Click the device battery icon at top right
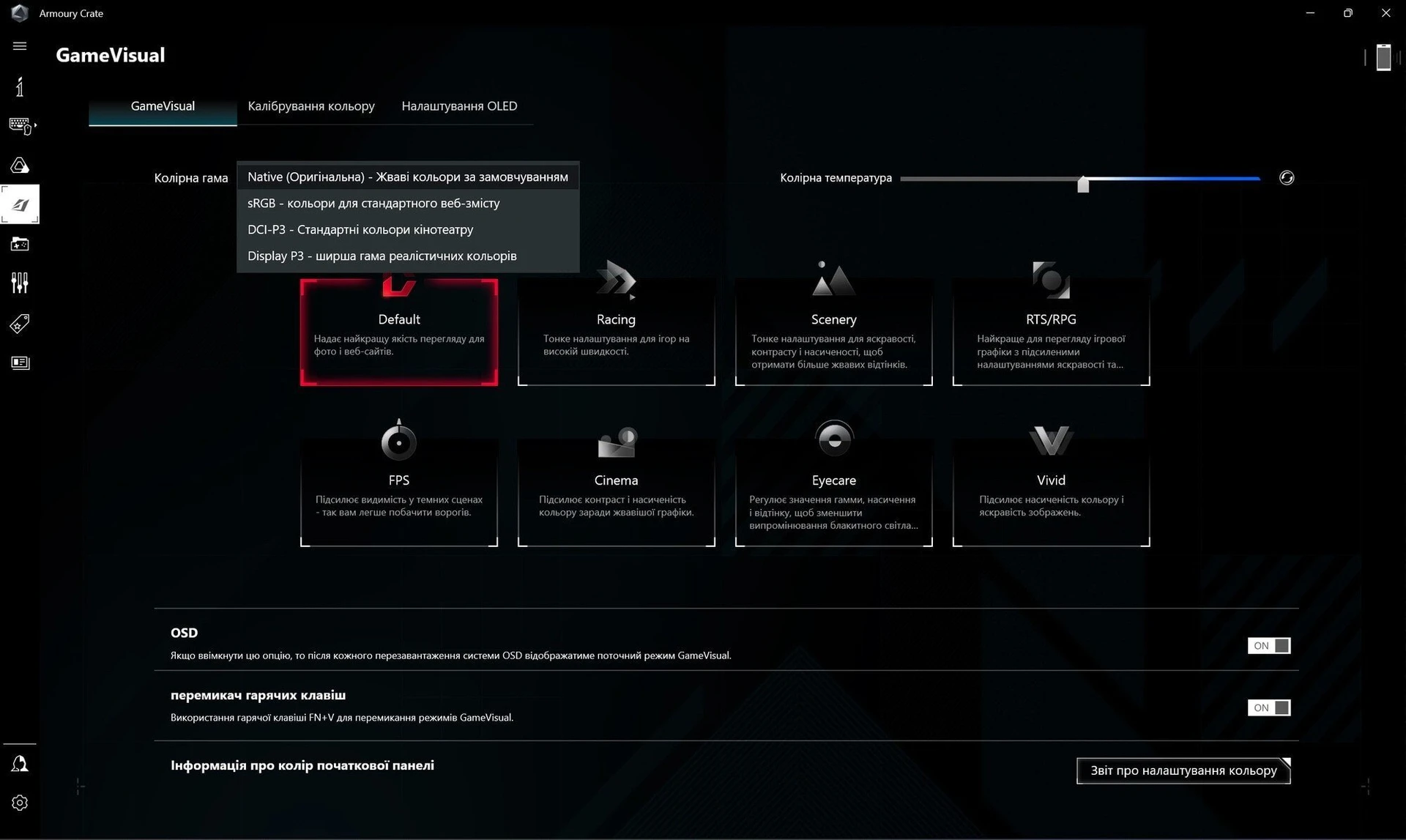The image size is (1406, 840). pyautogui.click(x=1383, y=57)
